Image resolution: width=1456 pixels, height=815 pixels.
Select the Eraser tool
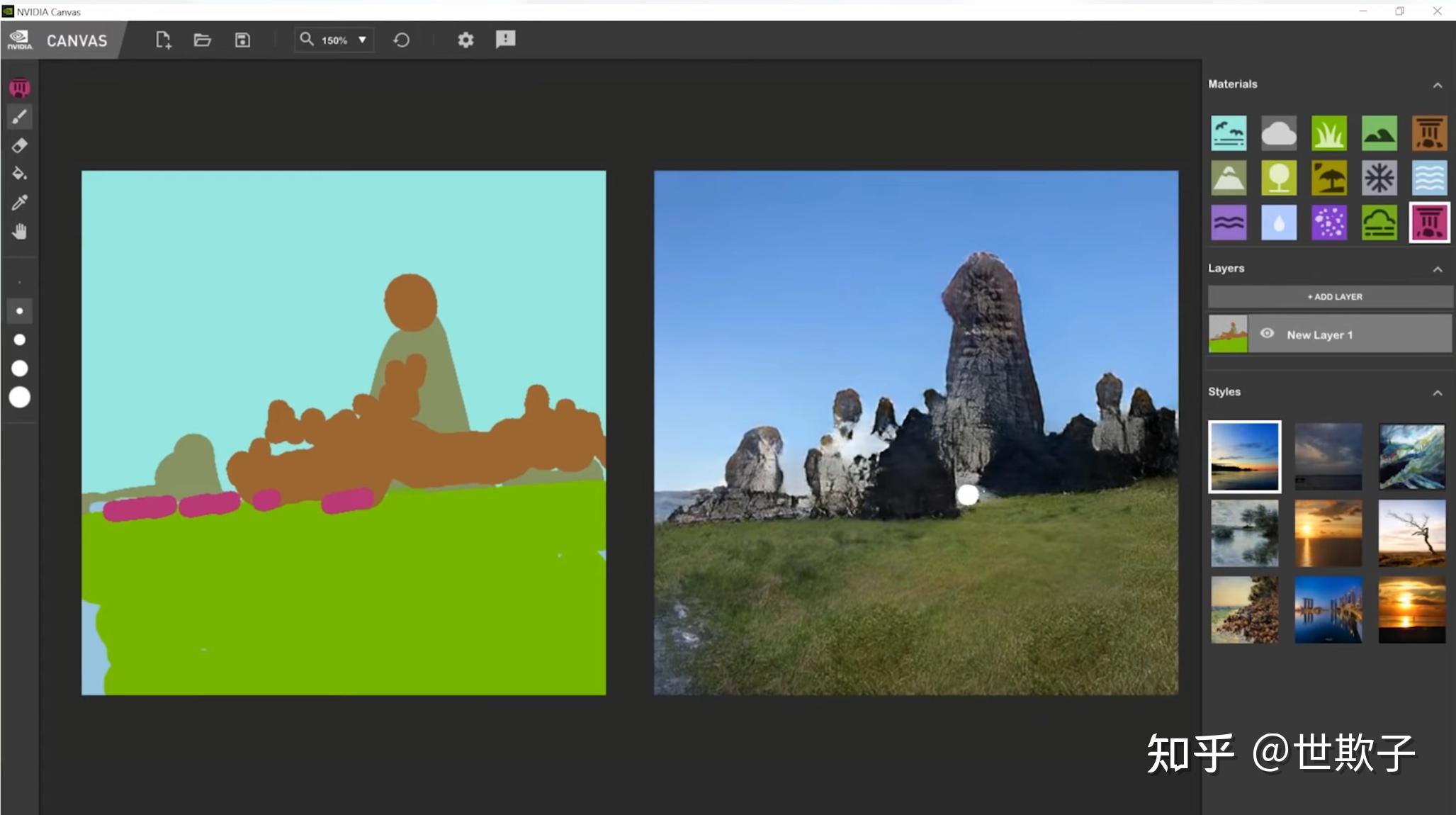[20, 145]
